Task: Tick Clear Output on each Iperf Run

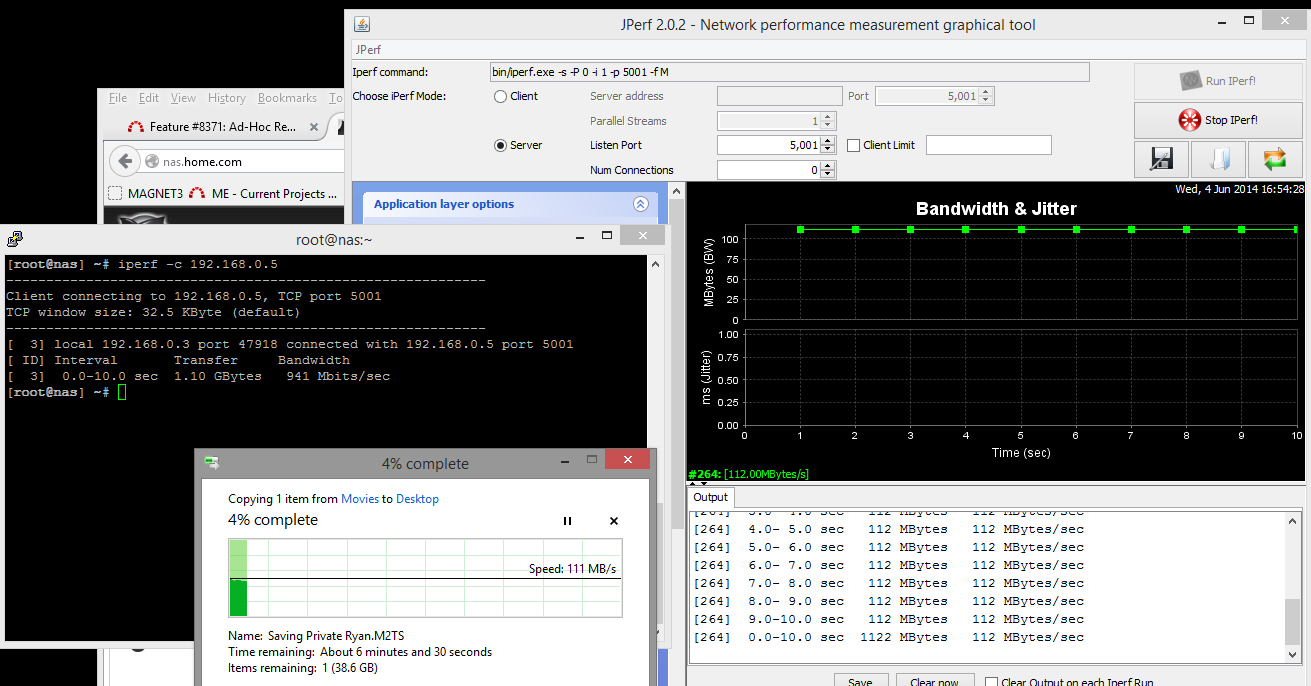Action: [991, 682]
